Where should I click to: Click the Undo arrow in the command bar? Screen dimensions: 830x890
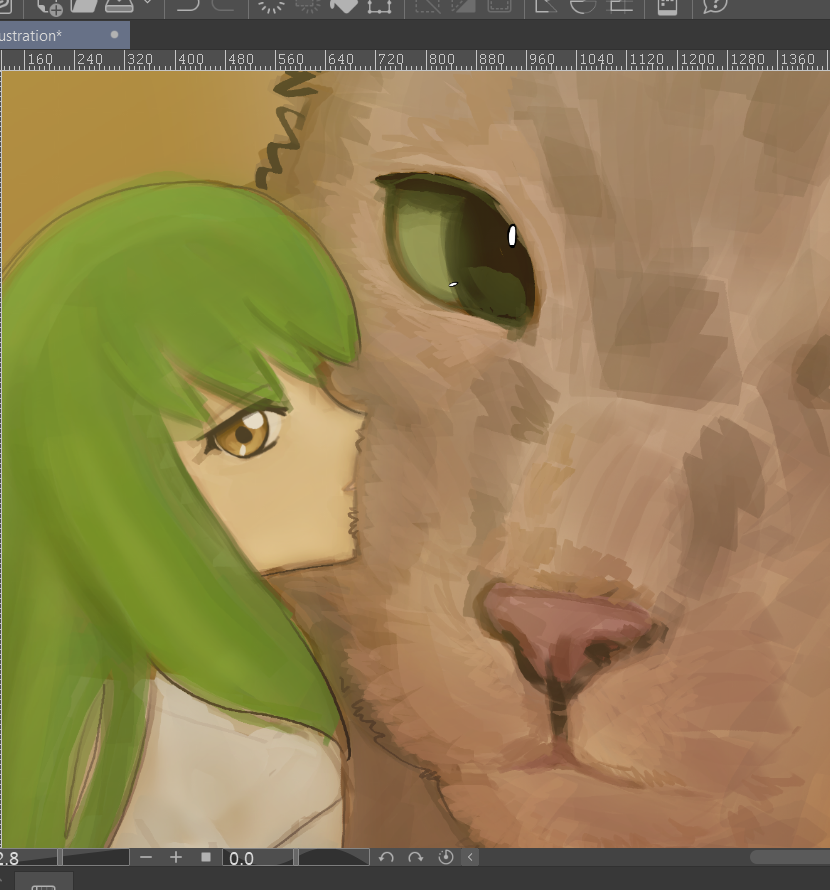(x=187, y=5)
